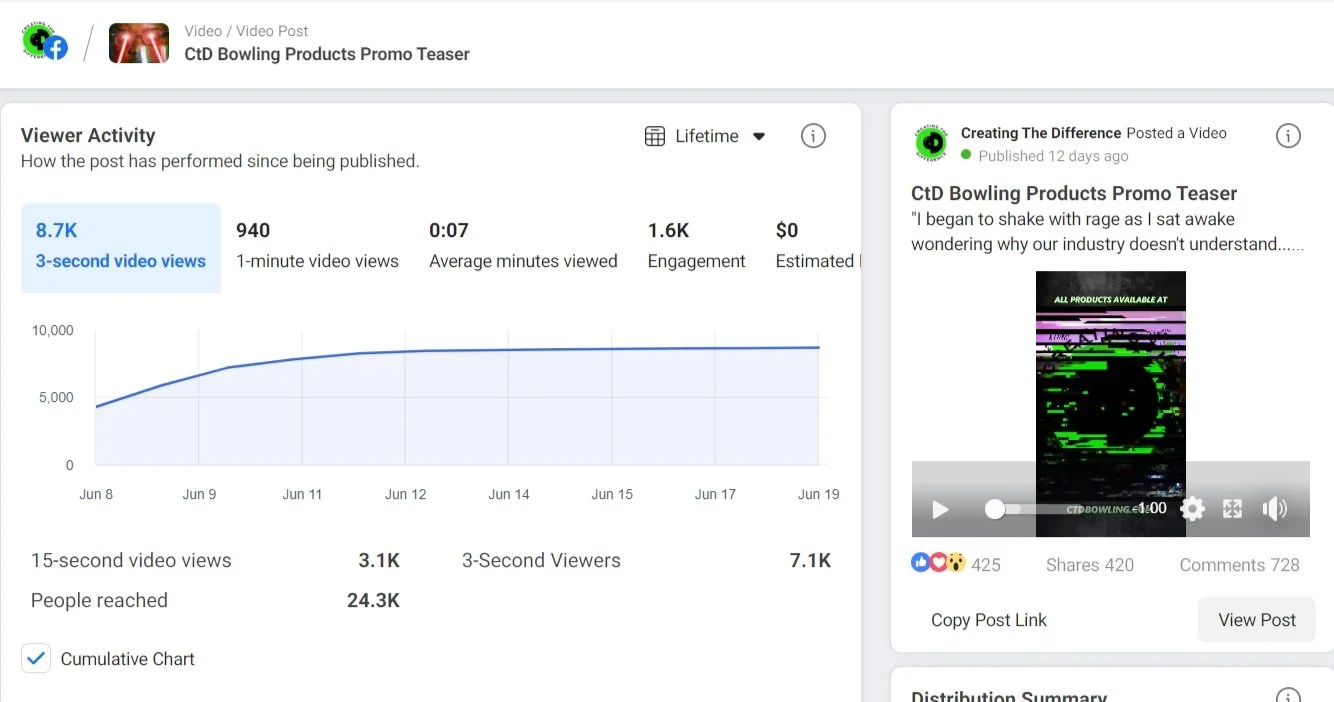Click the info icon on the video post card
Screen dimensions: 1334x702
[1288, 135]
